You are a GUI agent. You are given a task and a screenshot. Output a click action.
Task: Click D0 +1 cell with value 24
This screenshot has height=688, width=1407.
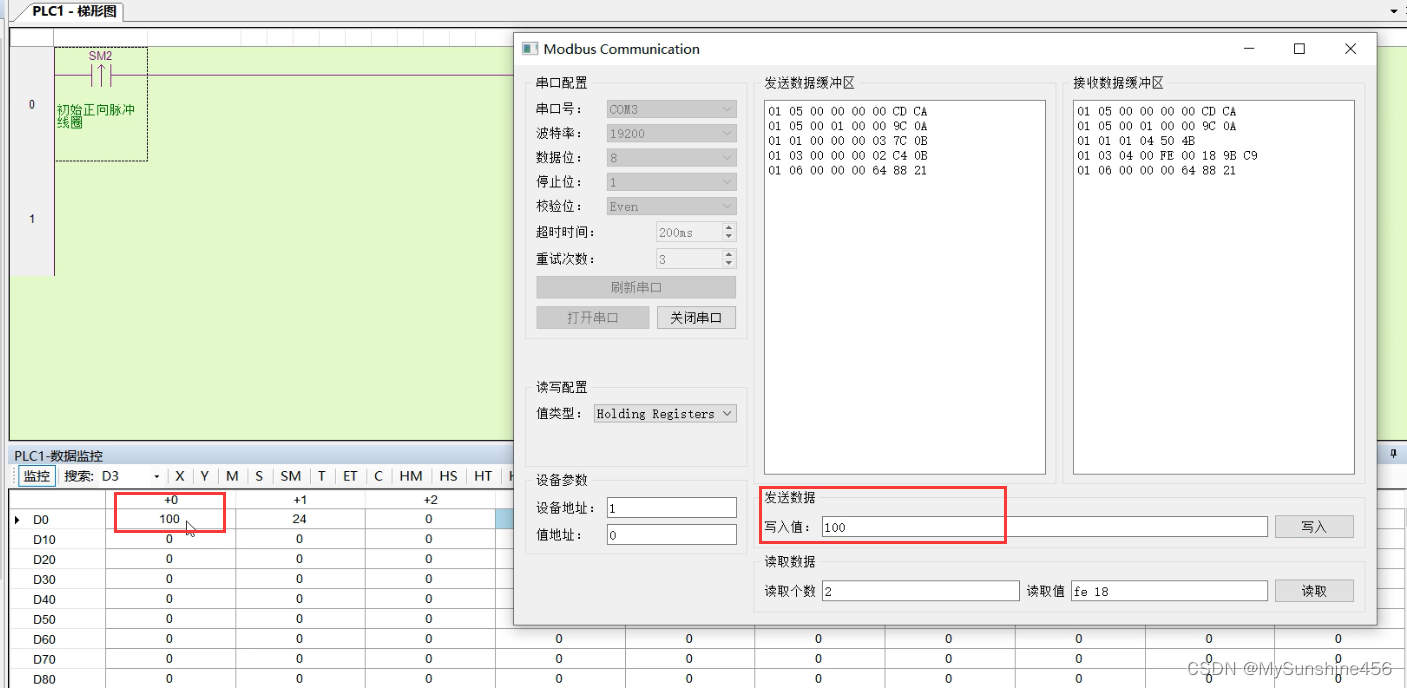[x=300, y=519]
